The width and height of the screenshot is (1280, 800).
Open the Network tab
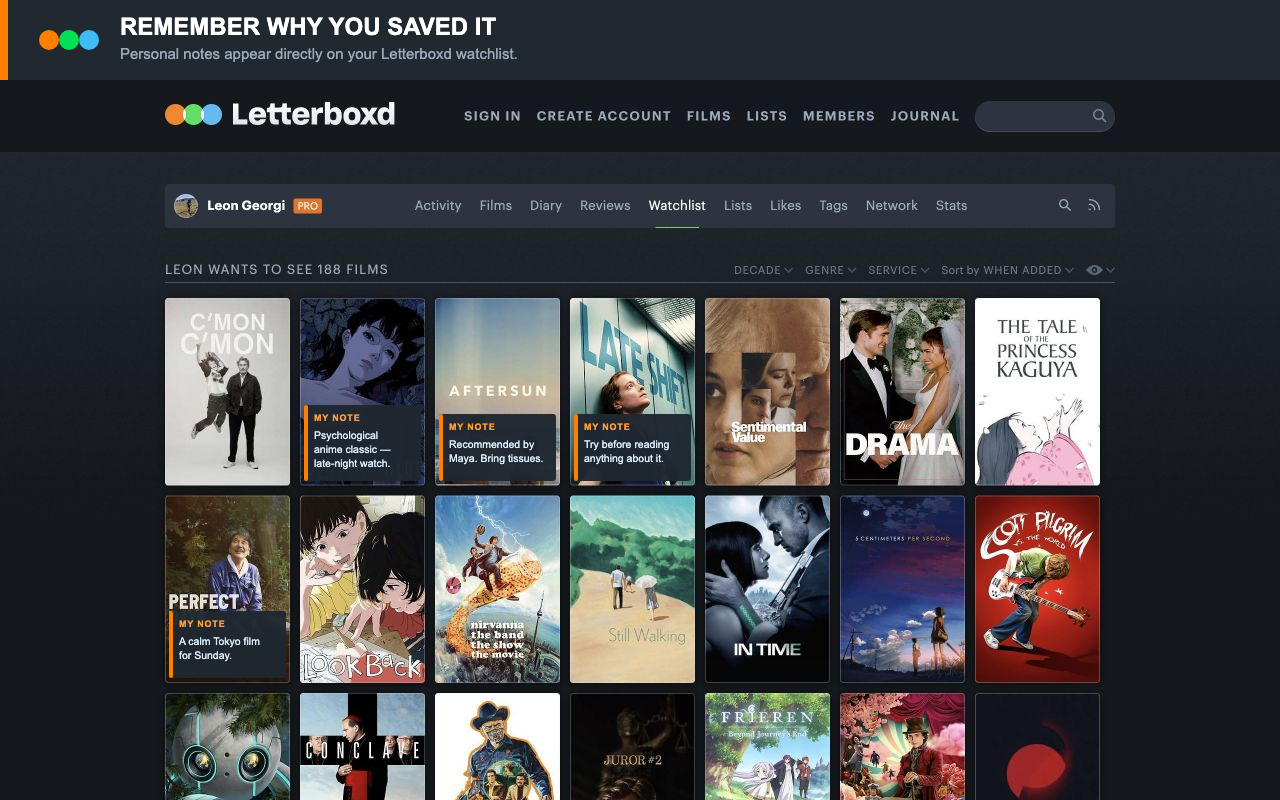coord(892,205)
